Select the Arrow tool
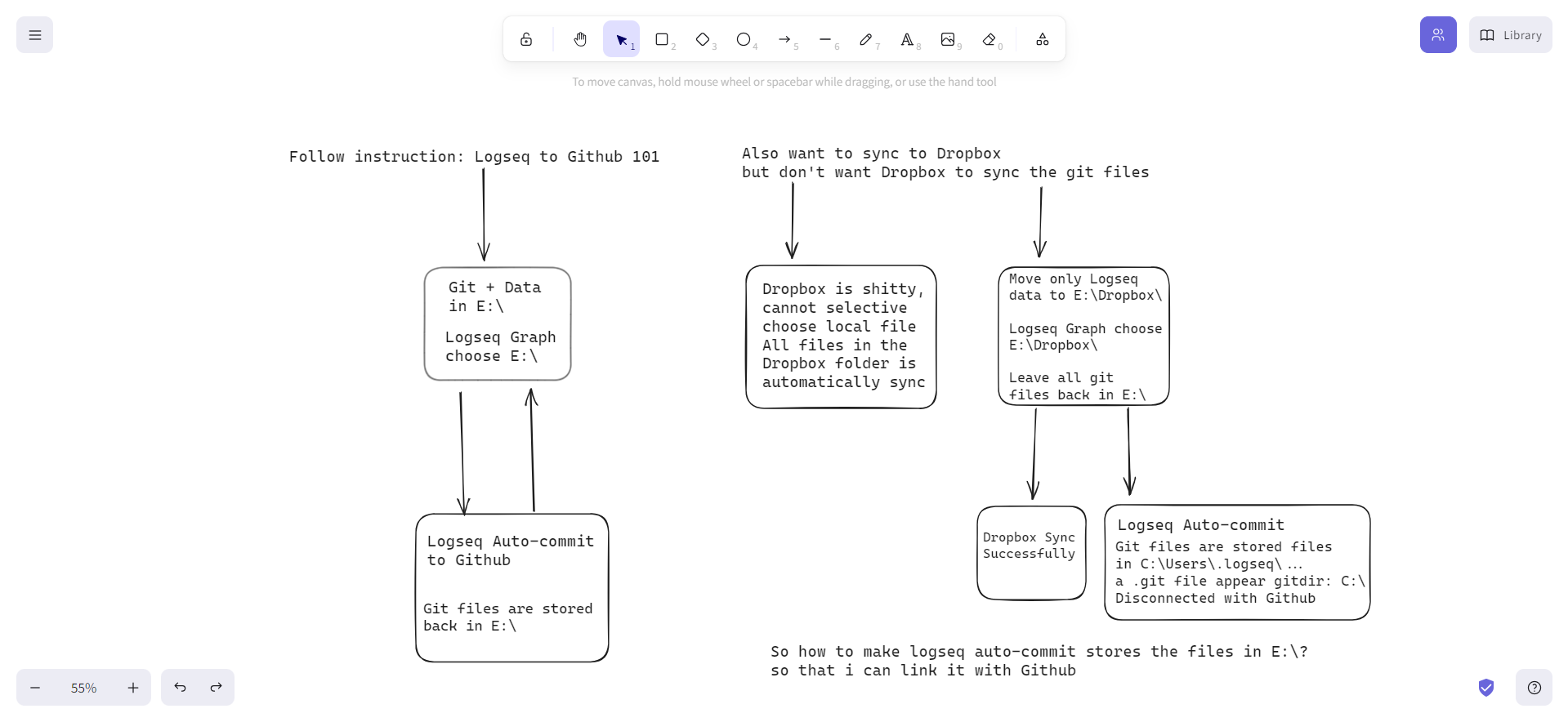Image resolution: width=1568 pixels, height=722 pixels. pyautogui.click(x=784, y=39)
